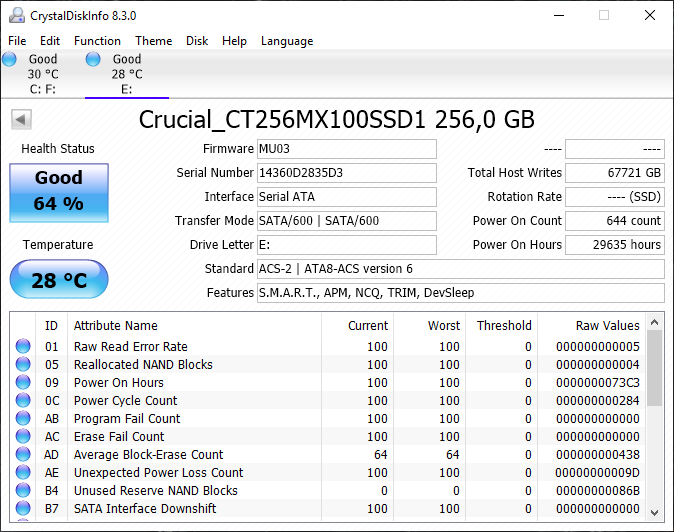Click the scroll up arrow of attribute list
Image resolution: width=674 pixels, height=532 pixels.
pos(655,322)
